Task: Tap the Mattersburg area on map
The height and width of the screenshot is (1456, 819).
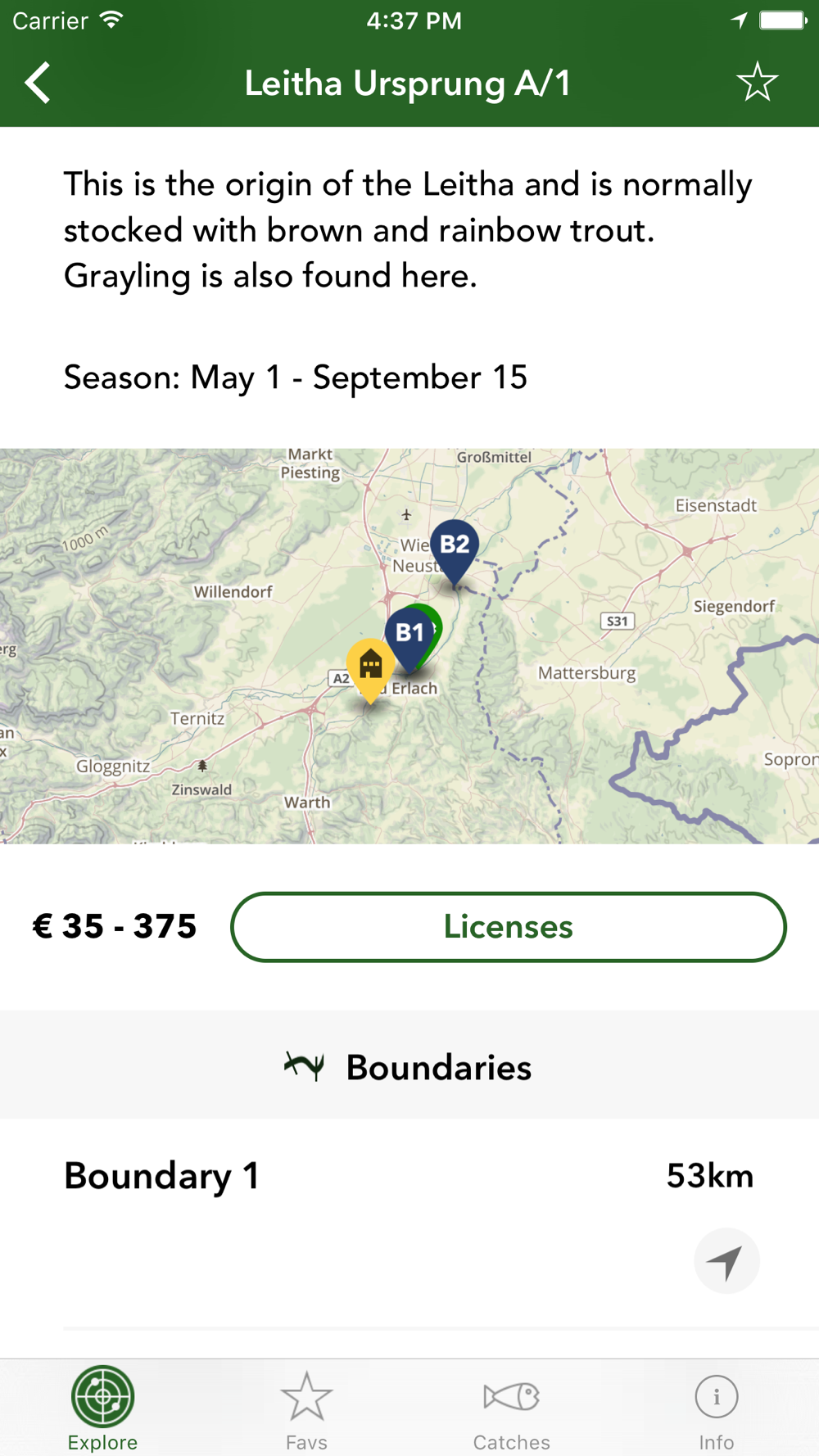Action: pyautogui.click(x=586, y=673)
